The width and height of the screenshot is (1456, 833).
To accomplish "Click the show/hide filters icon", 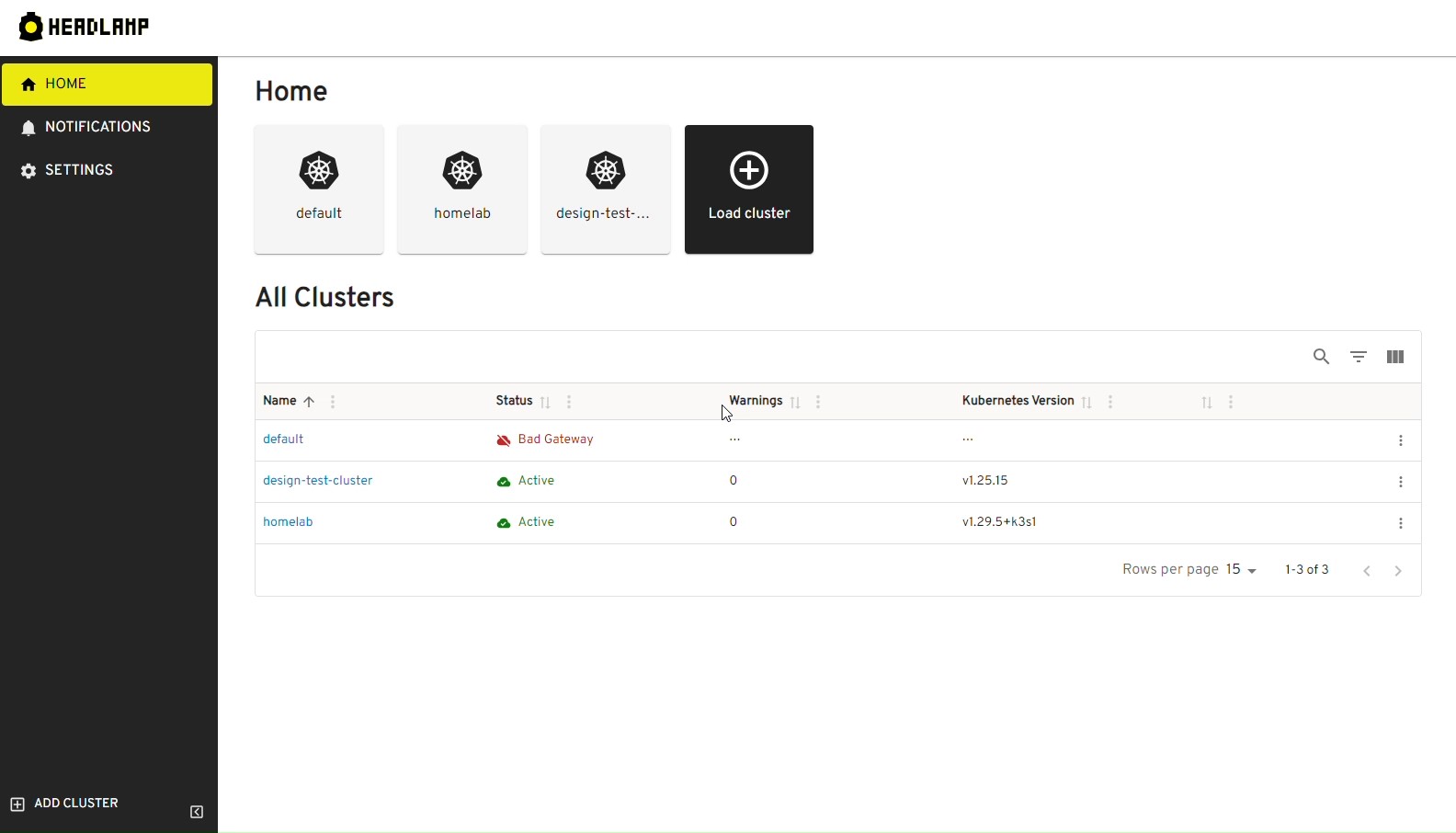I will (x=1359, y=358).
